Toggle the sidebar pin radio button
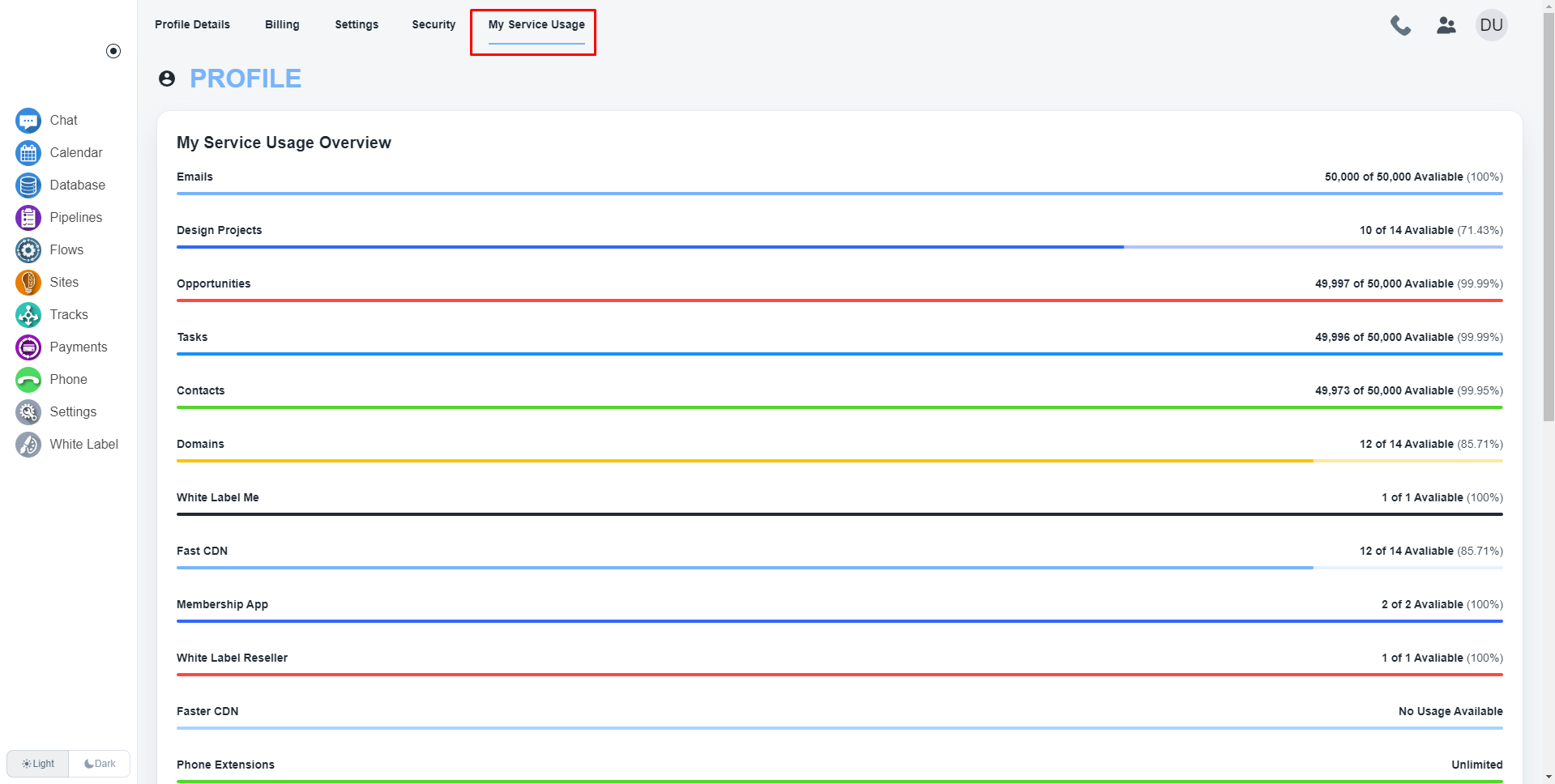 (113, 51)
